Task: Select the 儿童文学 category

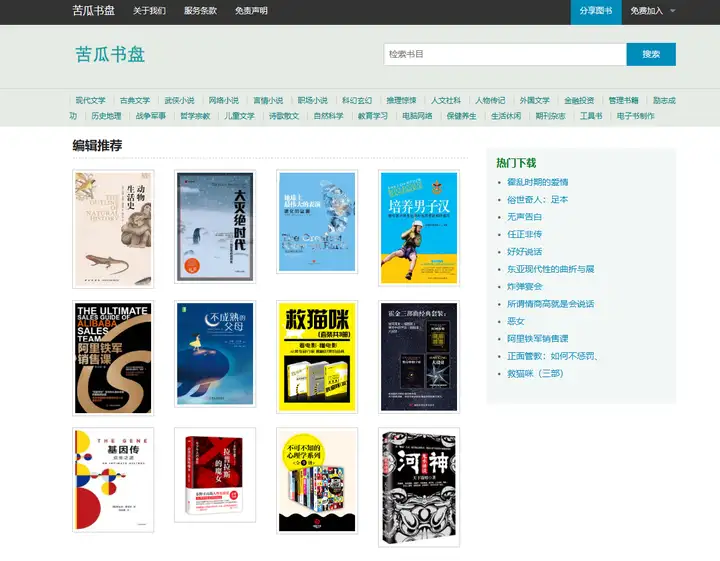Action: [x=239, y=116]
